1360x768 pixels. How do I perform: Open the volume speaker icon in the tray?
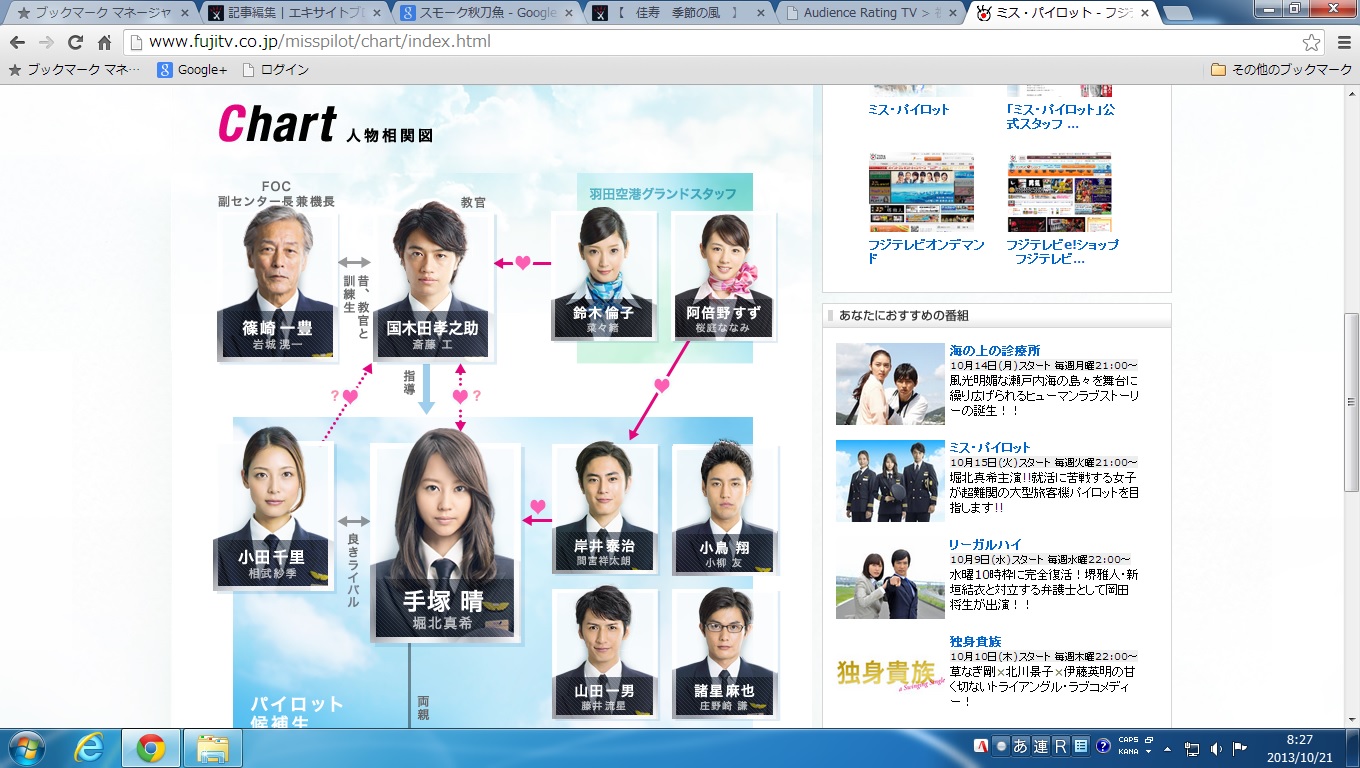coord(1216,748)
